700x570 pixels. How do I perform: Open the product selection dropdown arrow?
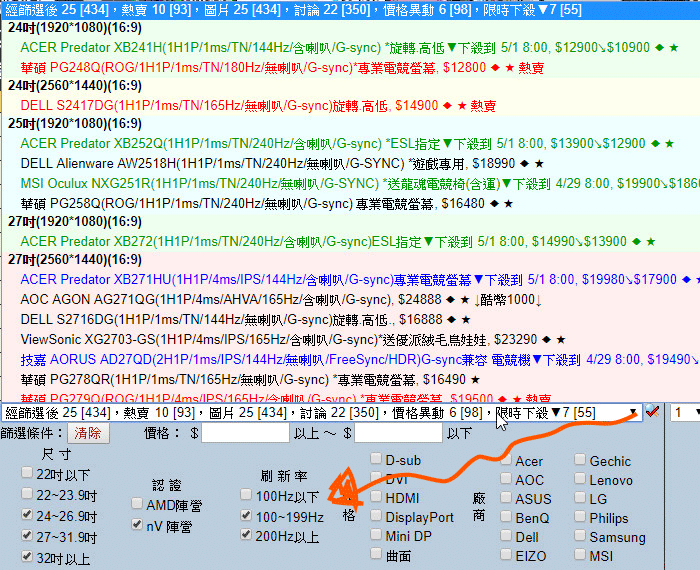click(x=633, y=412)
